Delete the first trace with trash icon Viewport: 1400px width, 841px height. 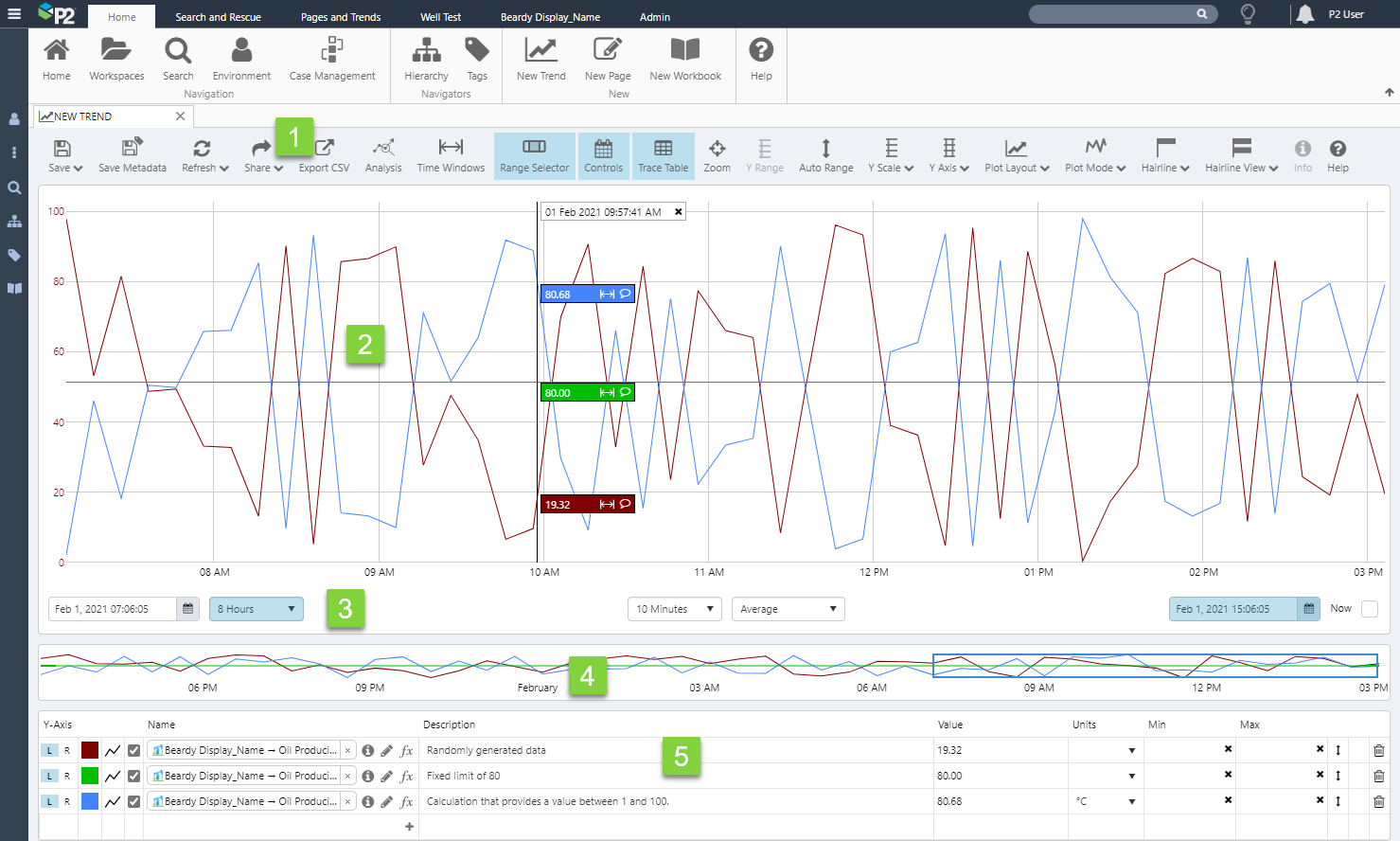1378,750
